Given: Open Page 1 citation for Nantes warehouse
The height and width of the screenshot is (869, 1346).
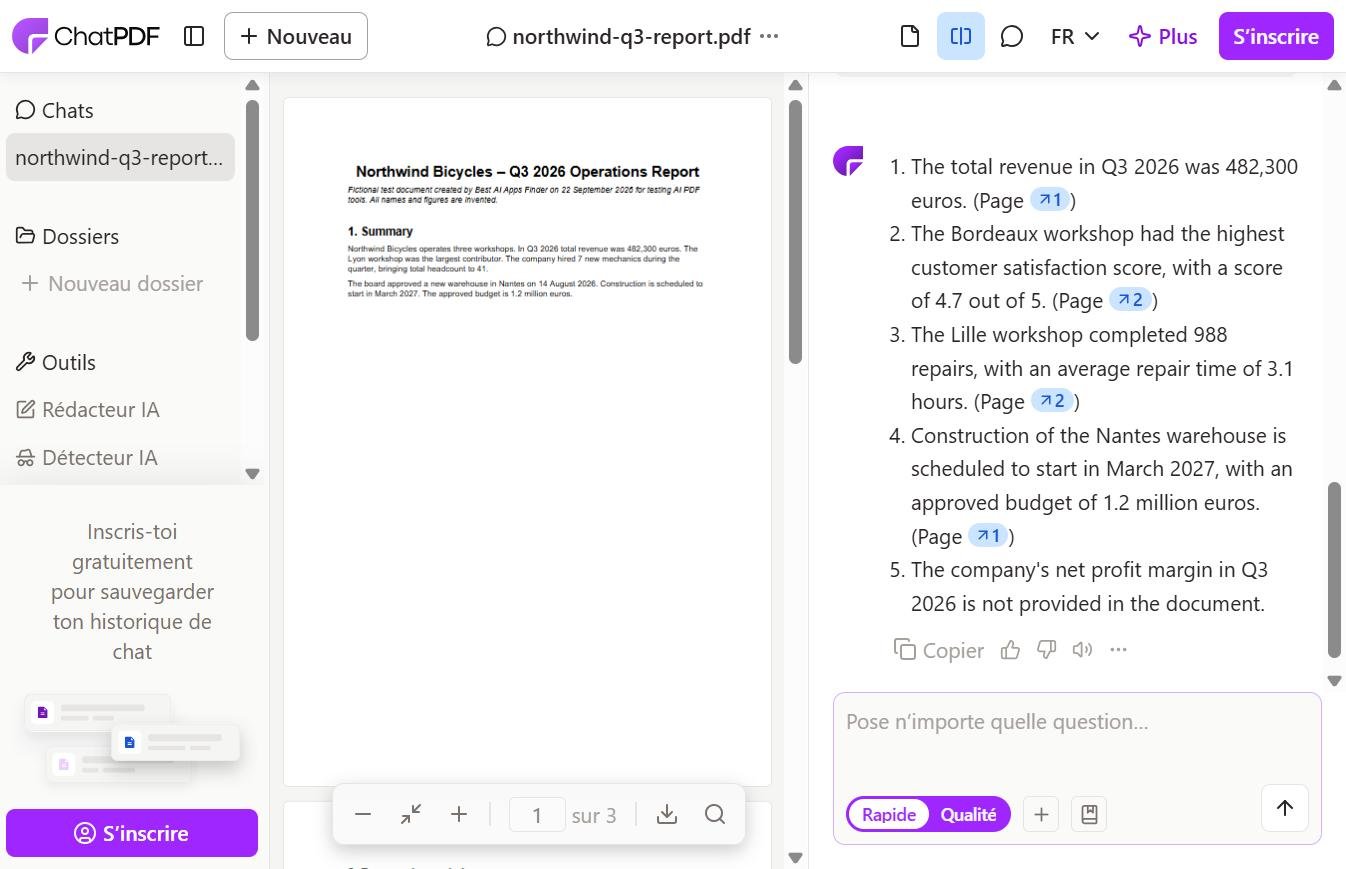Looking at the screenshot, I should coord(988,536).
